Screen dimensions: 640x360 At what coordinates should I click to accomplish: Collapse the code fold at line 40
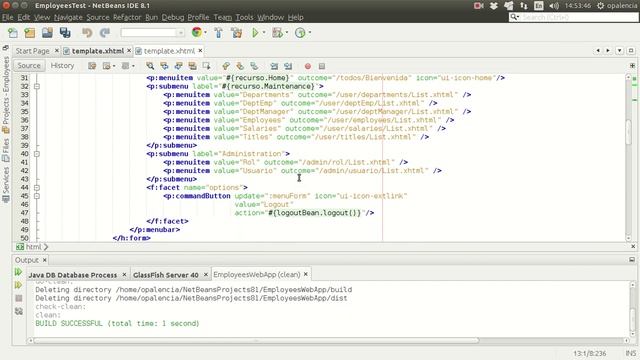coord(37,154)
